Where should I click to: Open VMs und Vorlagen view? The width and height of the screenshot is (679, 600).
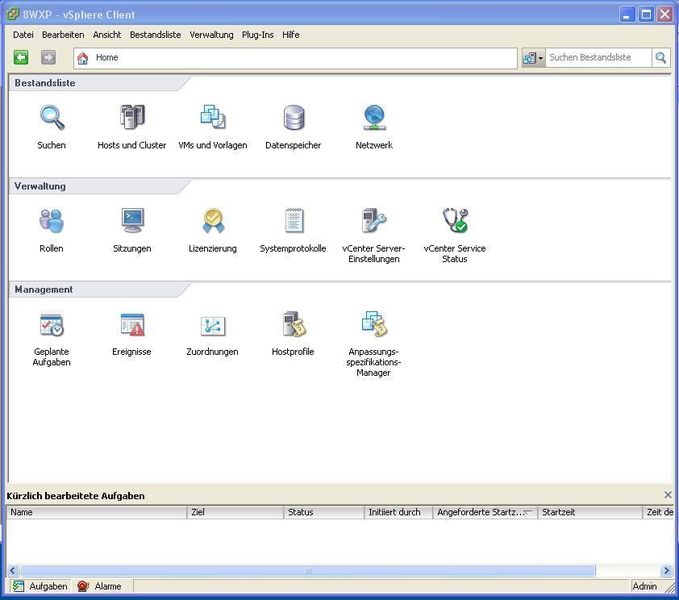[213, 117]
